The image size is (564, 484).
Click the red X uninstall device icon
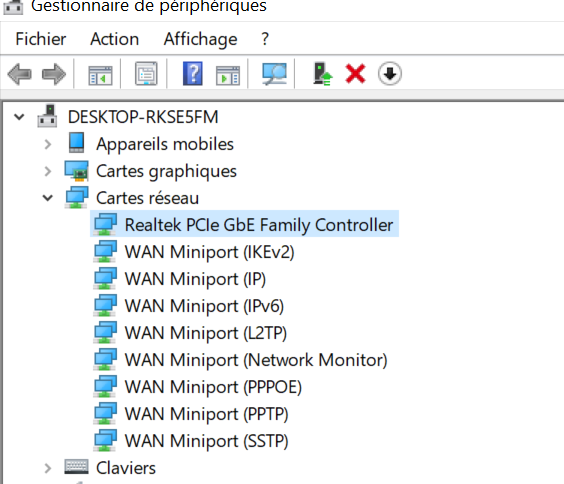[355, 74]
